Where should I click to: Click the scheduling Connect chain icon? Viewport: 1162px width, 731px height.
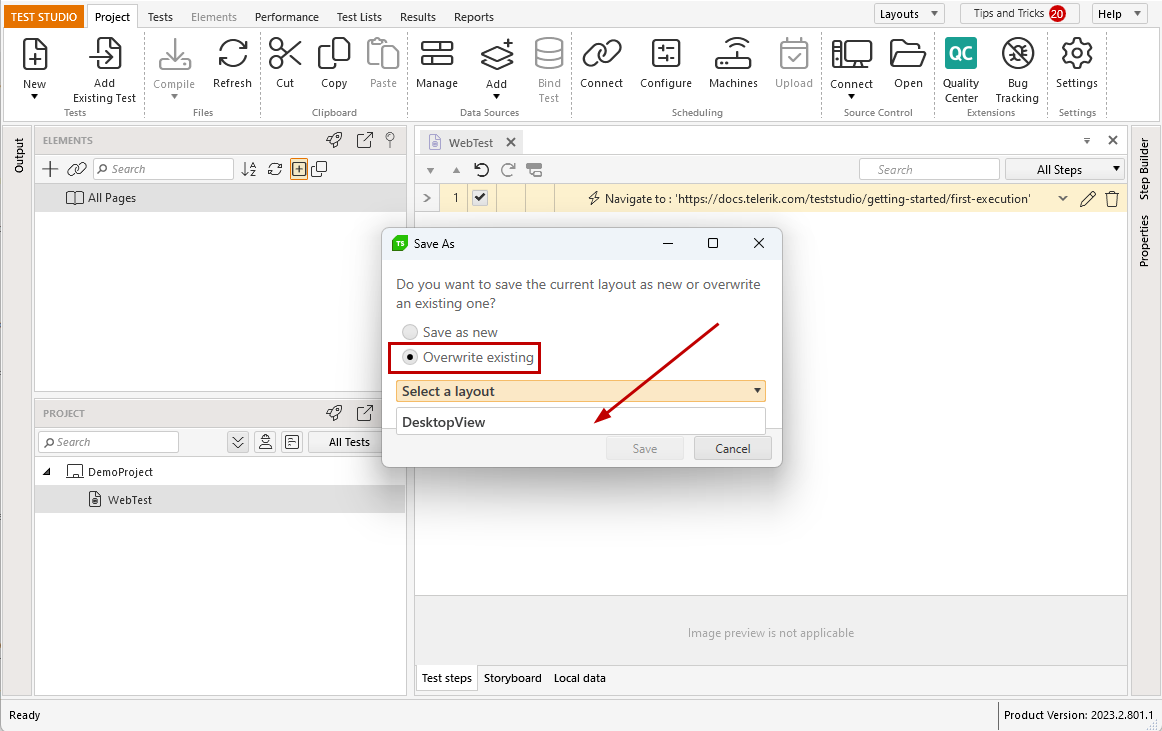click(602, 54)
